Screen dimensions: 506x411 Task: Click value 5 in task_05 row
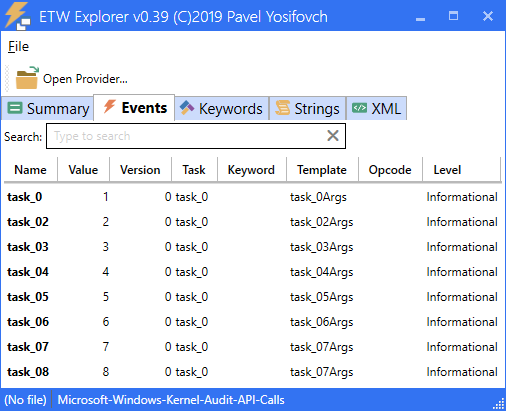pos(106,297)
